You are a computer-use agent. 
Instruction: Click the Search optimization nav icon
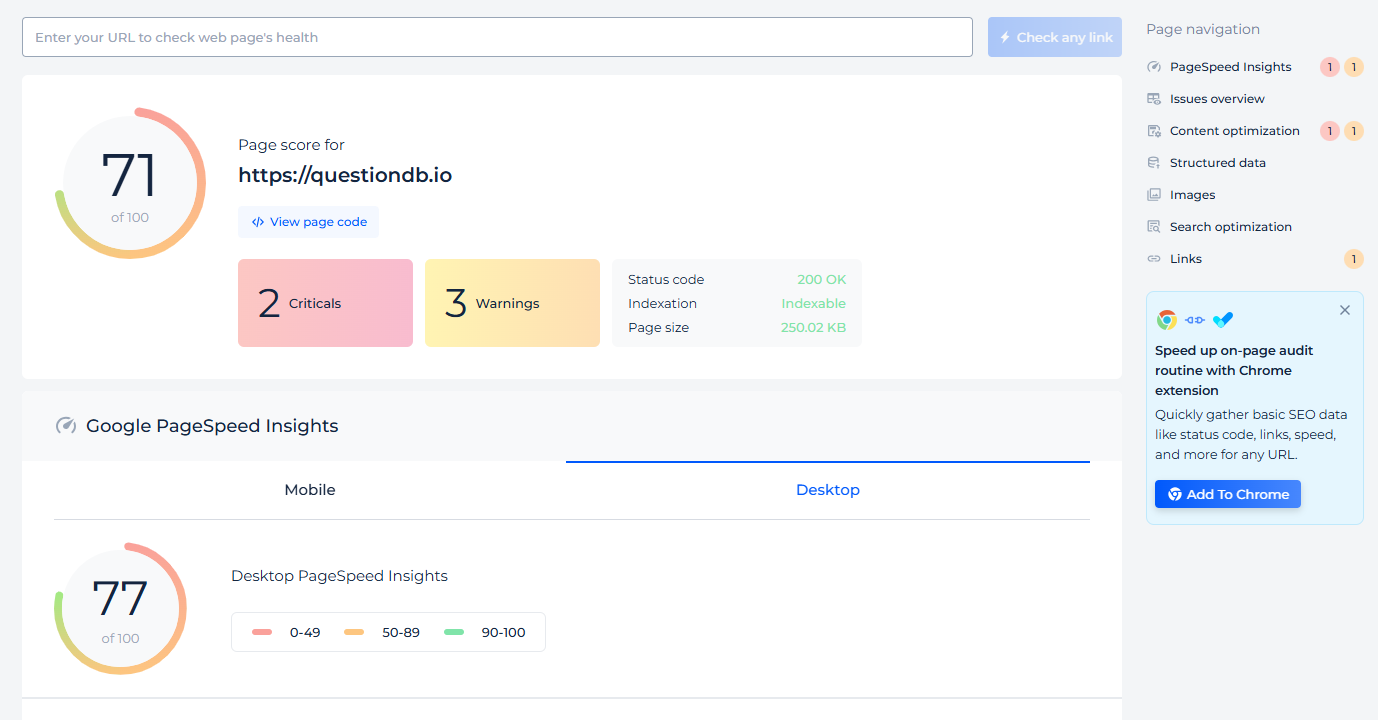(x=1153, y=227)
